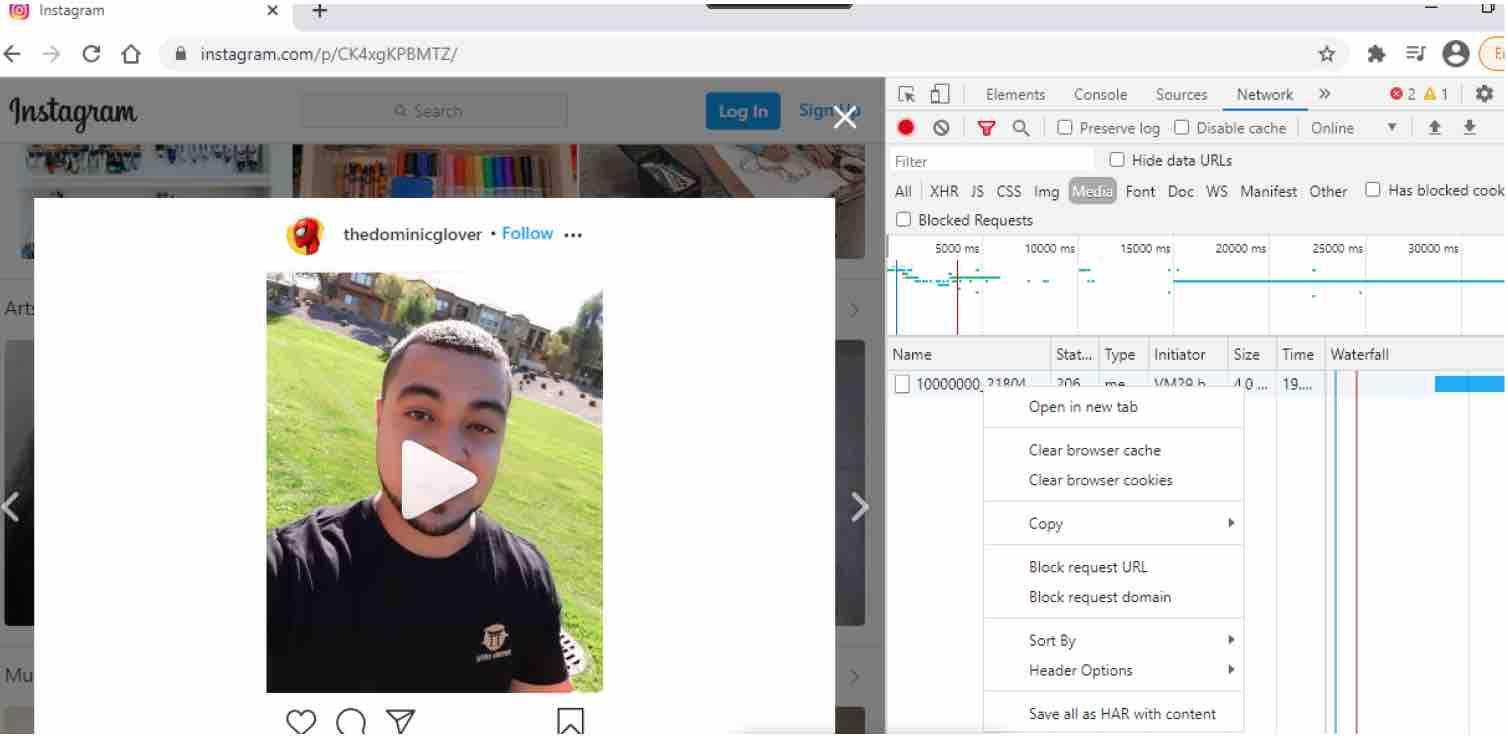The height and width of the screenshot is (736, 1508).
Task: Follow thedominicglover
Action: click(x=527, y=234)
